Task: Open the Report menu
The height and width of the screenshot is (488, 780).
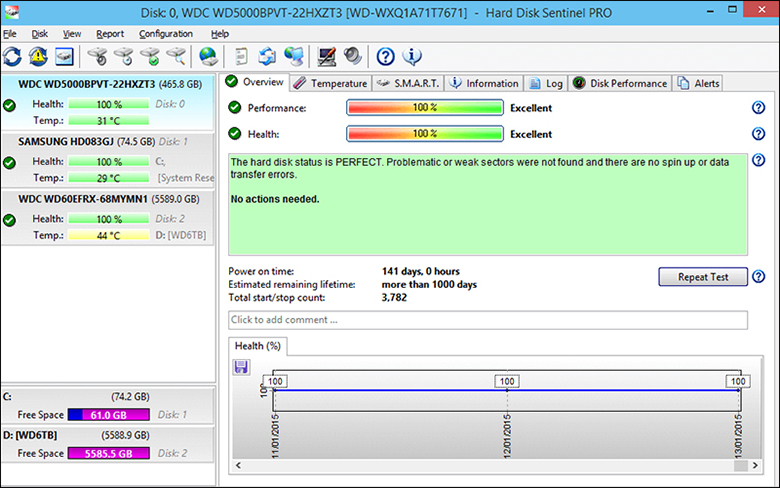Action: tap(110, 33)
